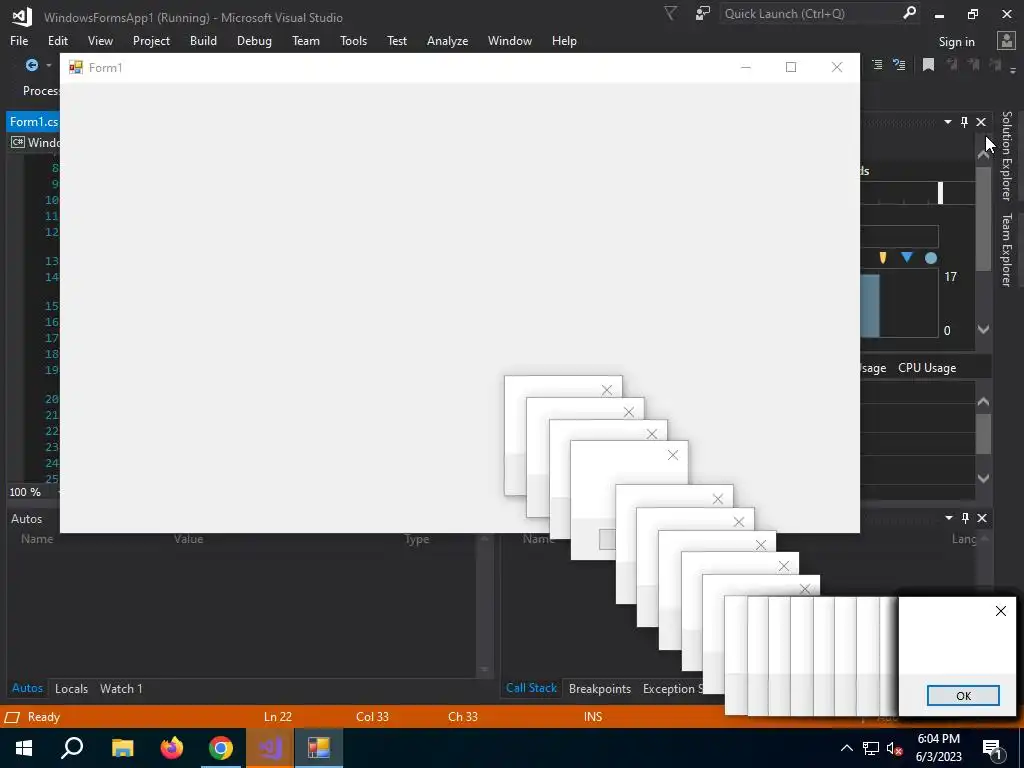Open File Explorer from the taskbar
Image resolution: width=1024 pixels, height=768 pixels.
pos(122,748)
